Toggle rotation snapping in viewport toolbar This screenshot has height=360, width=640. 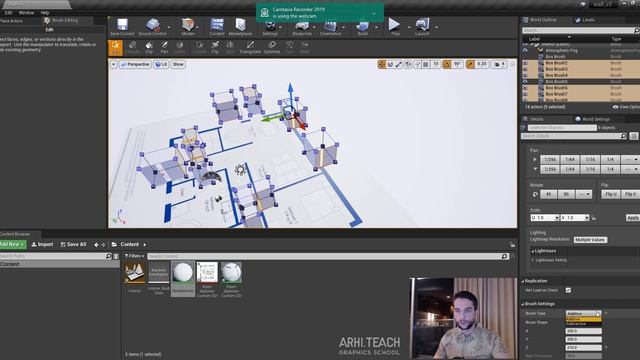pos(447,64)
